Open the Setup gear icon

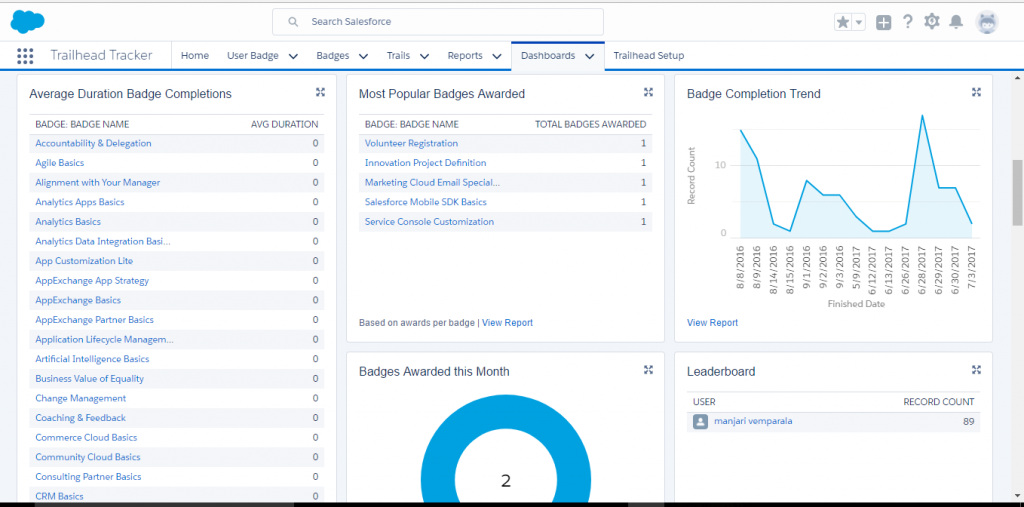(931, 22)
